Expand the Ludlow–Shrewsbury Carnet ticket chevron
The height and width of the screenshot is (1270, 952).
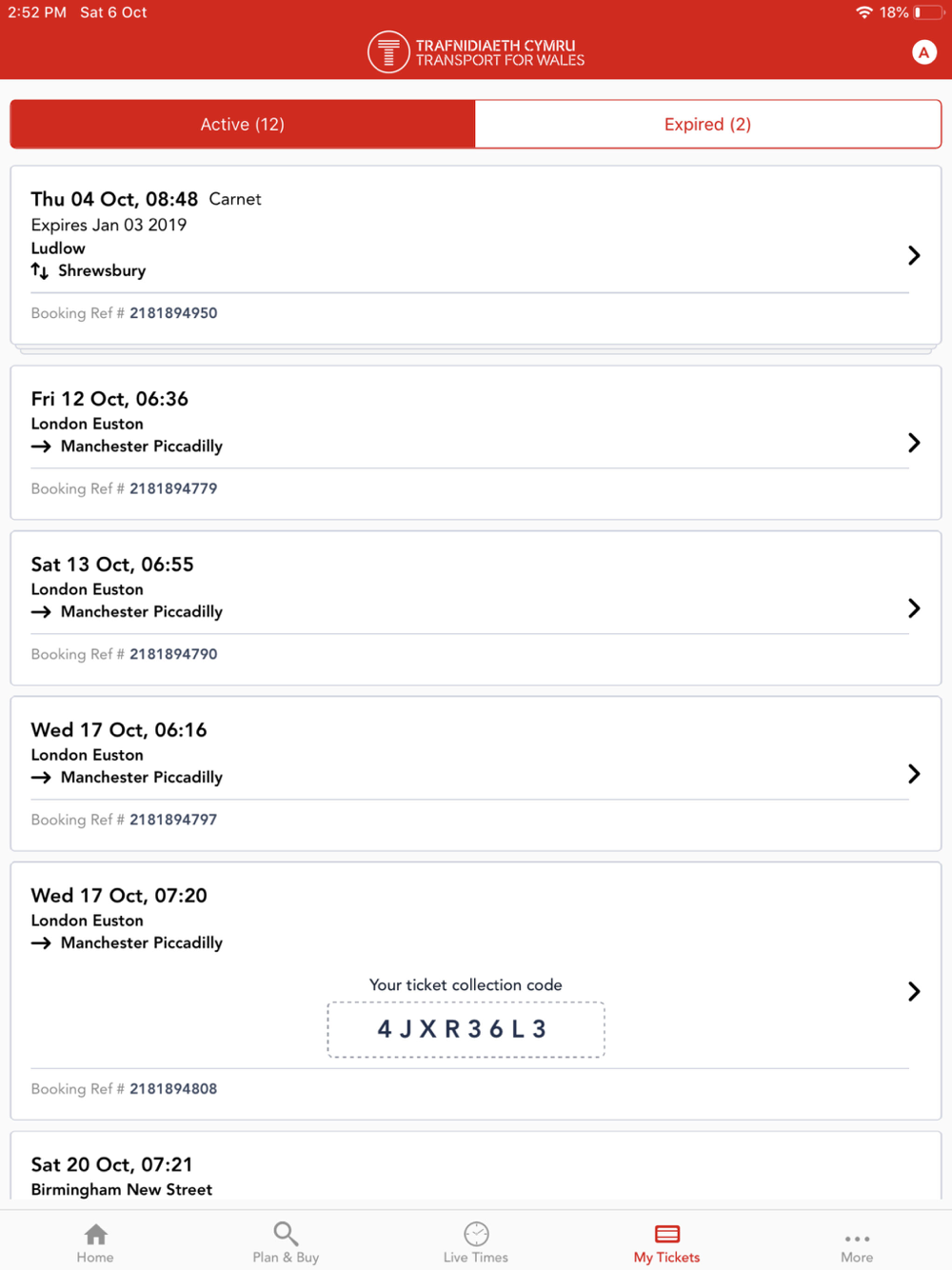(914, 255)
